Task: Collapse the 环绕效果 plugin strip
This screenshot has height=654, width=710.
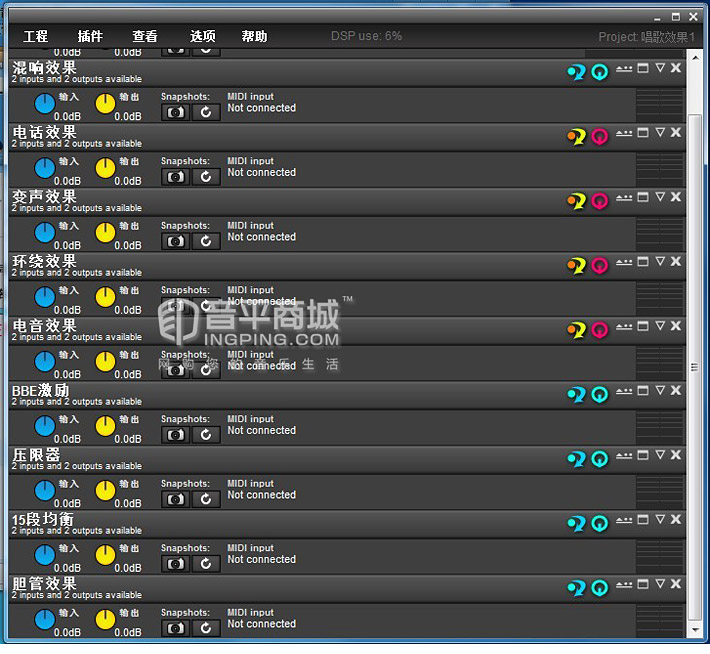Action: coord(660,261)
